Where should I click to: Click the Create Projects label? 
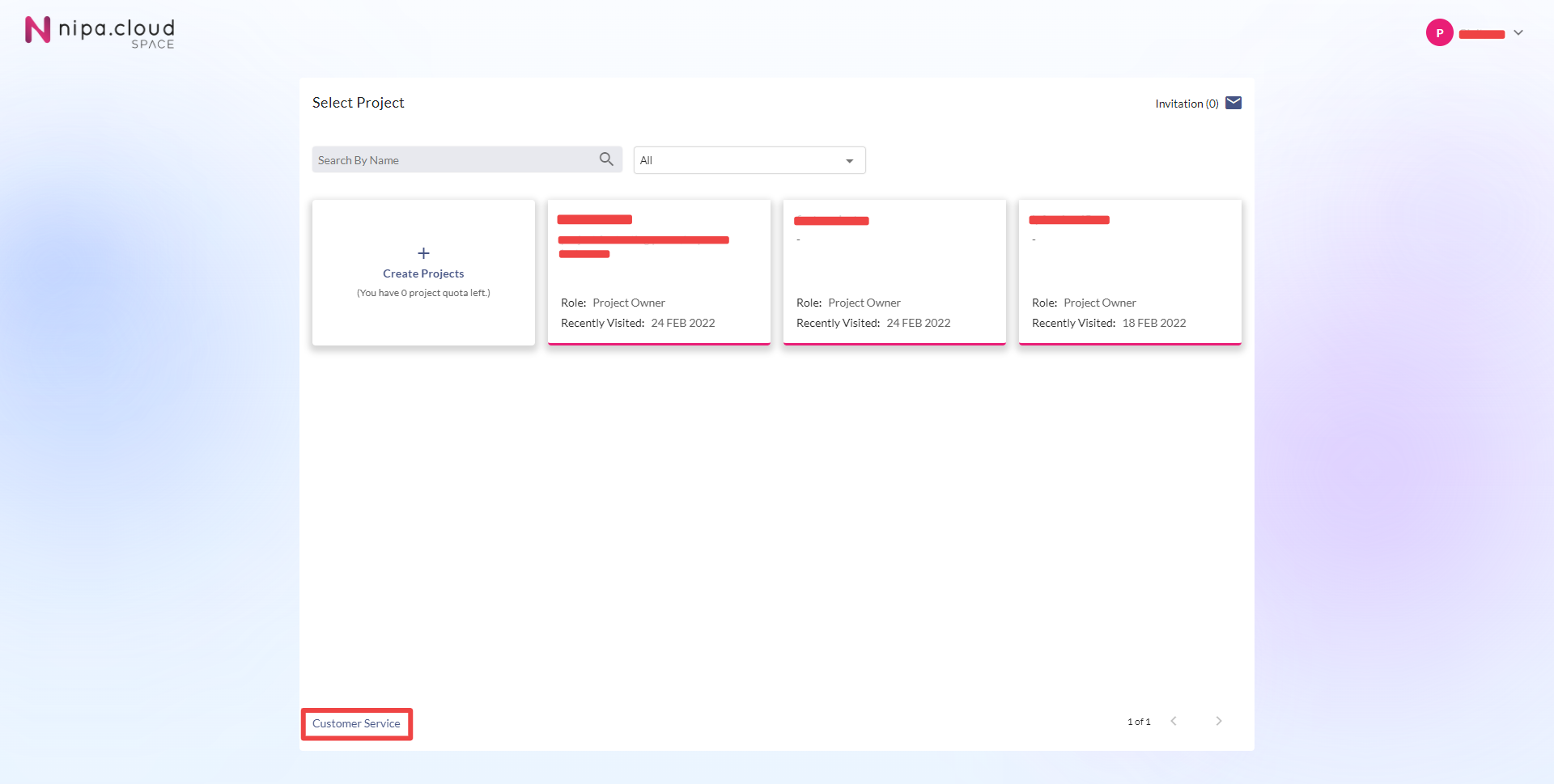pyautogui.click(x=423, y=273)
